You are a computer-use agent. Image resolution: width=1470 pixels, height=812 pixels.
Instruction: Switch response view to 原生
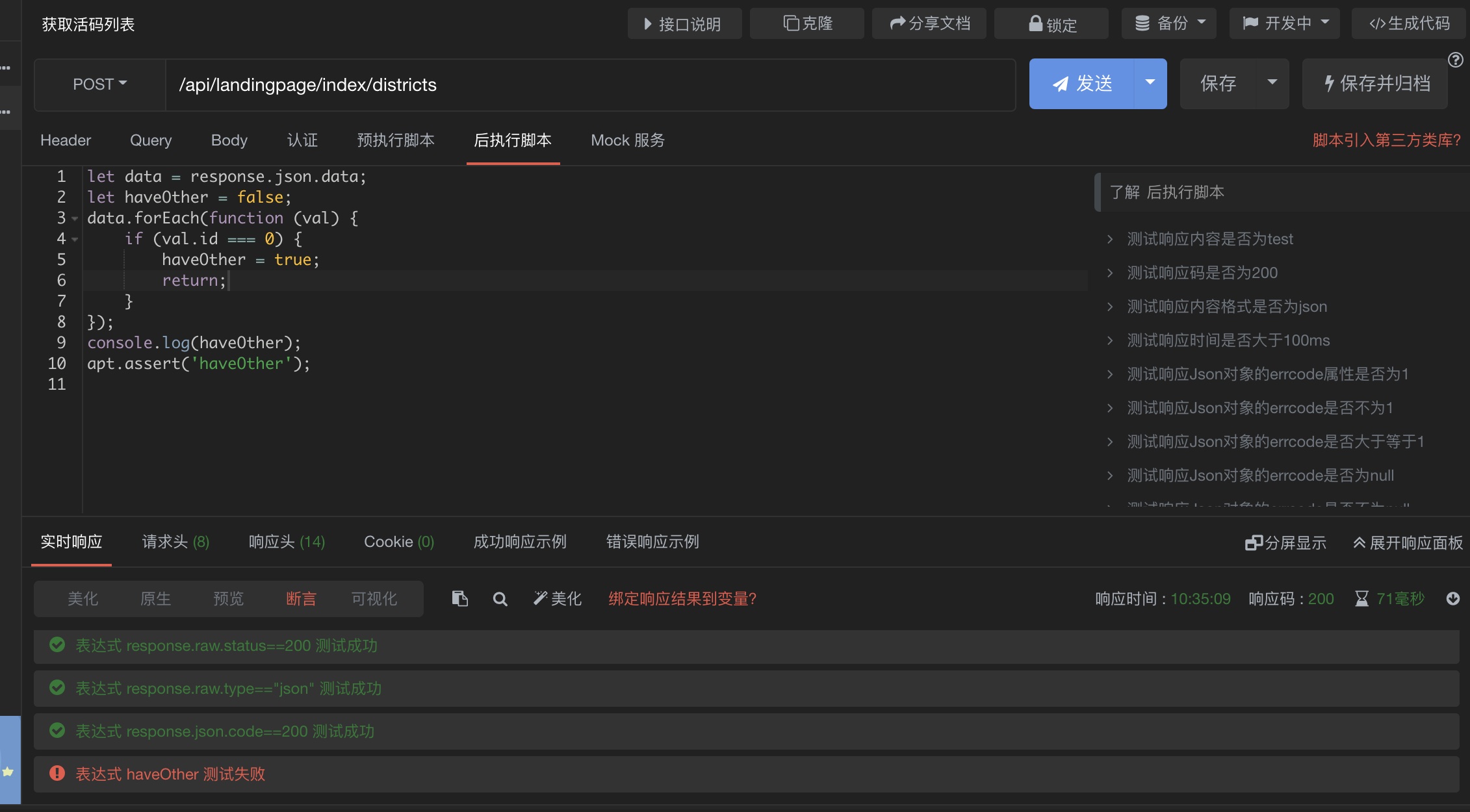[156, 598]
